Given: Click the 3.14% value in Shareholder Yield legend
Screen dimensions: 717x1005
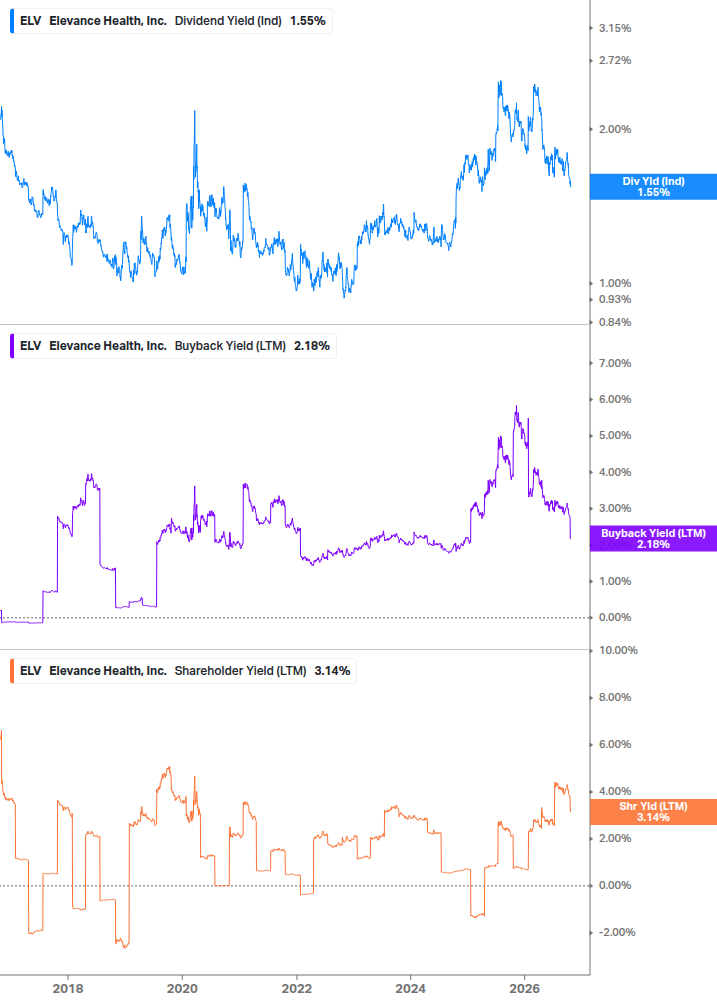Looking at the screenshot, I should pyautogui.click(x=333, y=671).
